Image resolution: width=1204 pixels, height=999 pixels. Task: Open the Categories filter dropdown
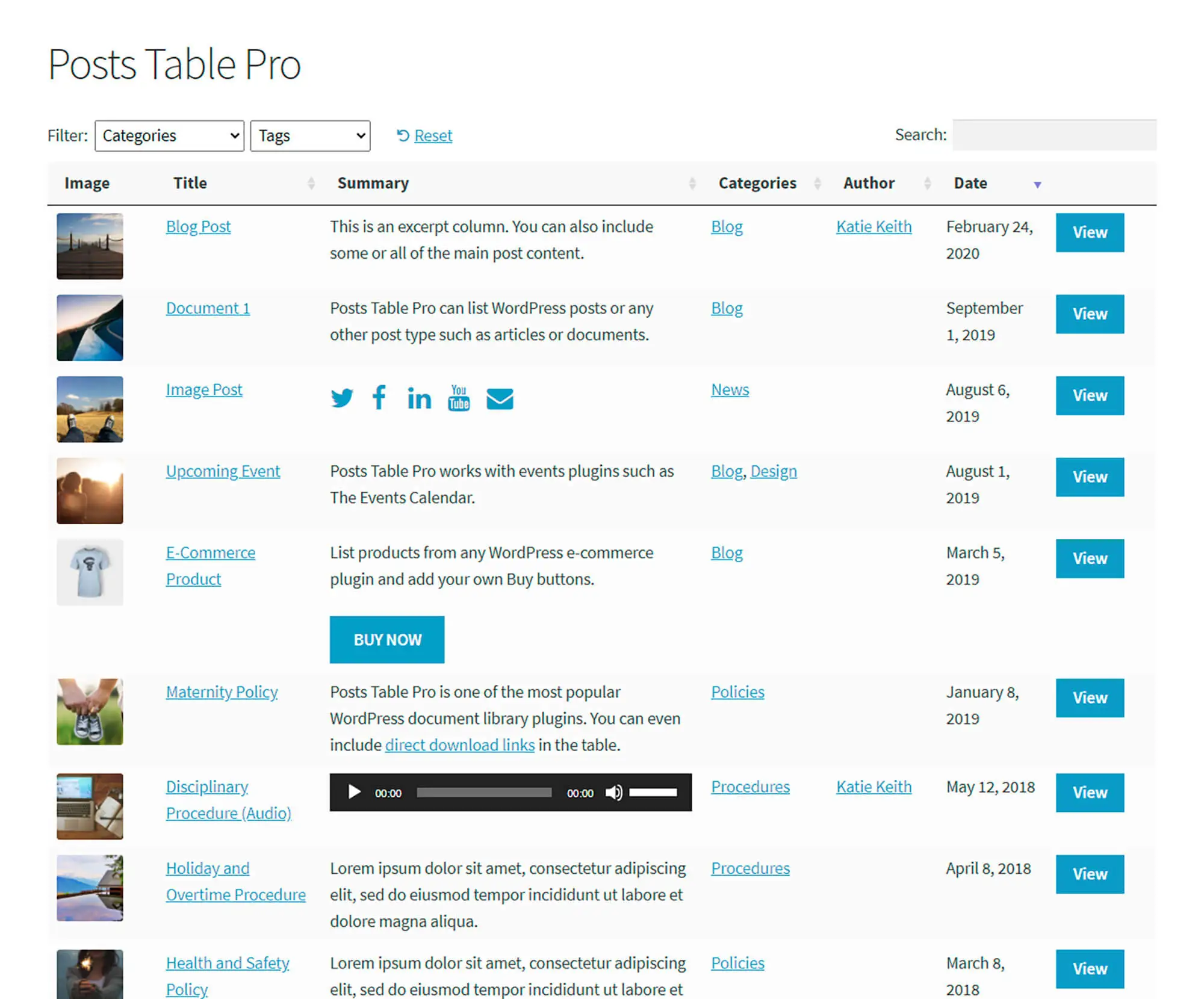point(169,135)
